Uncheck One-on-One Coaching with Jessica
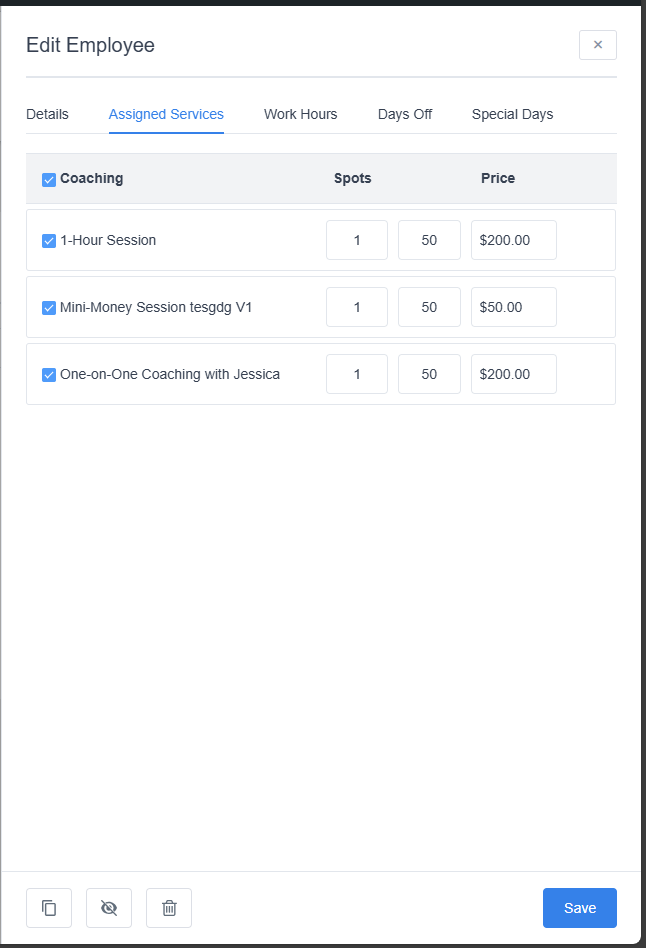The width and height of the screenshot is (646, 948). [49, 375]
